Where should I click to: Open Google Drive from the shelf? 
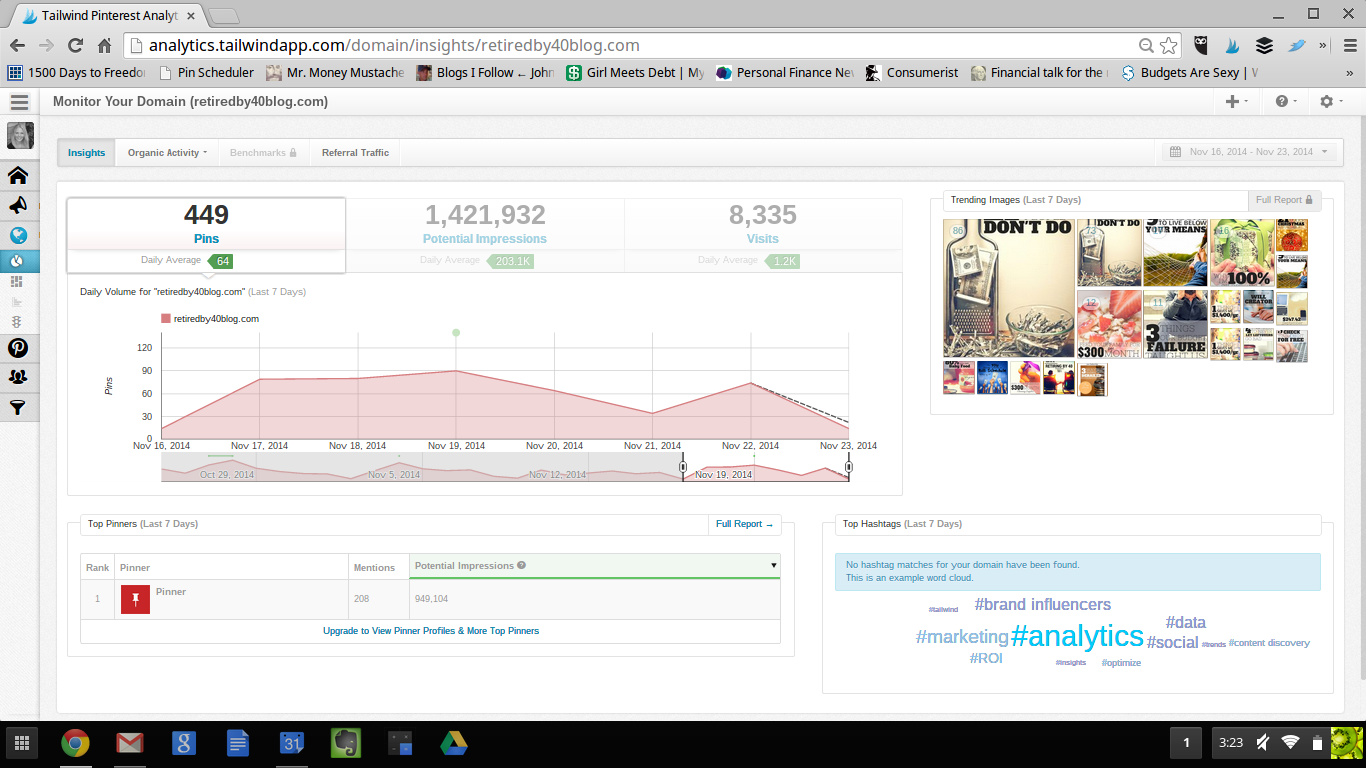(x=454, y=743)
